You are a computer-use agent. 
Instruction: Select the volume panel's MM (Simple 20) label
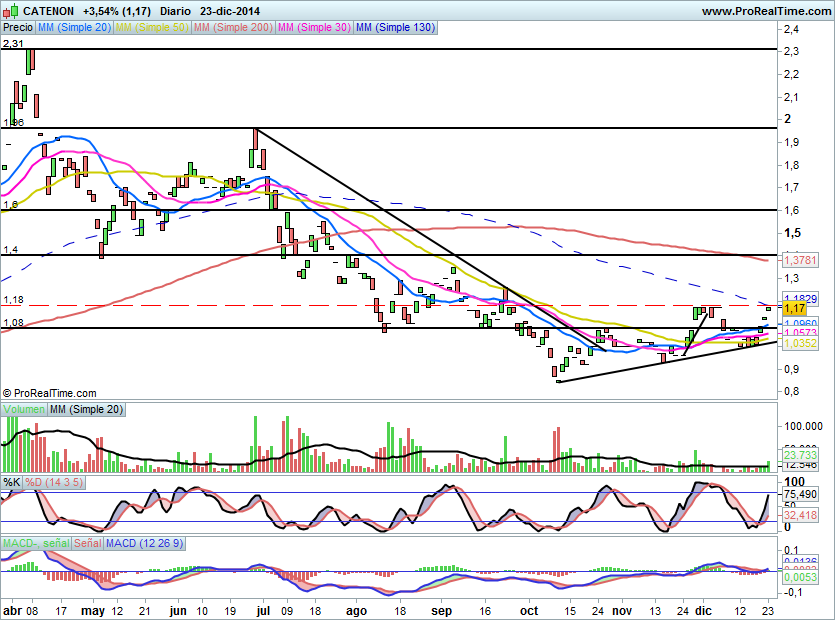click(87, 410)
